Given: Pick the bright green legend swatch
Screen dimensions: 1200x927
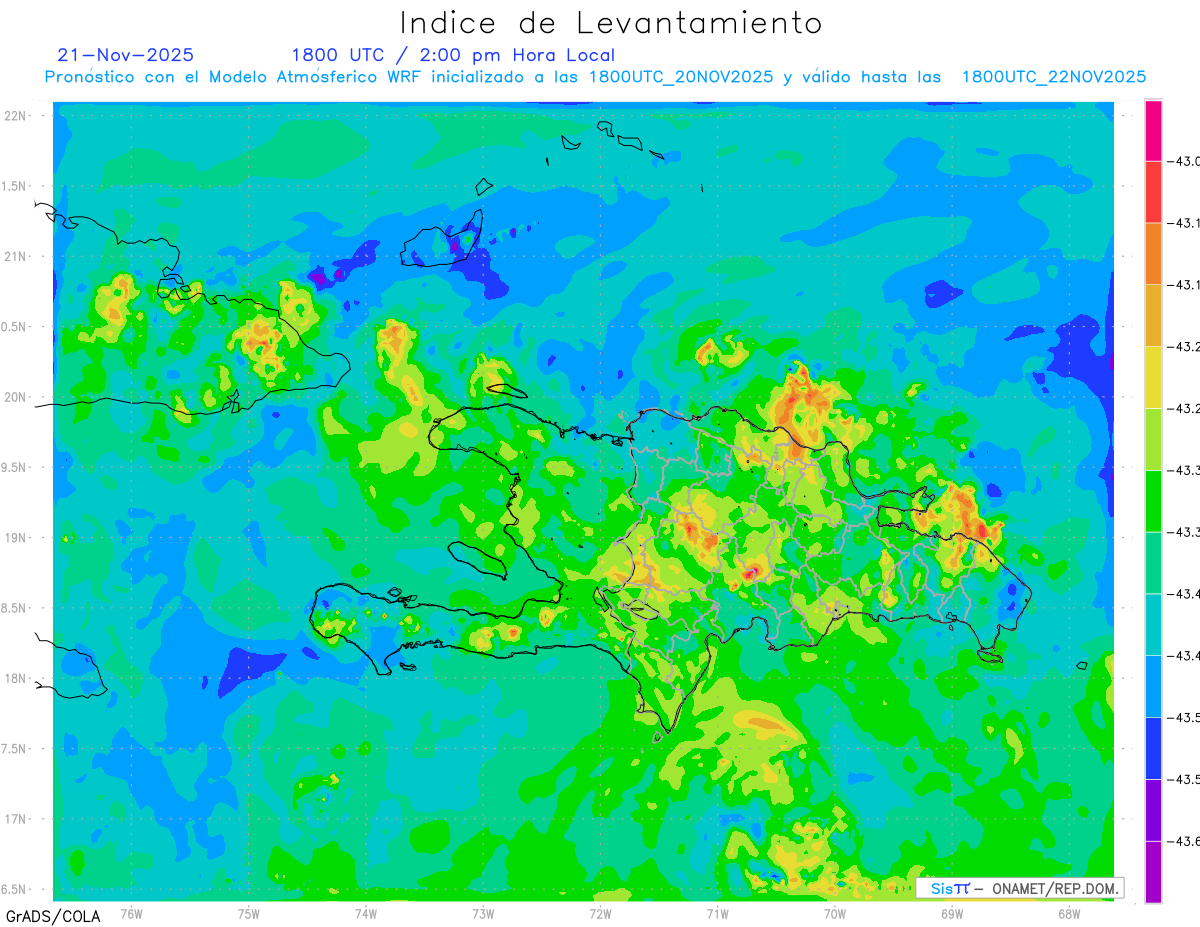Looking at the screenshot, I should pos(1153,501).
